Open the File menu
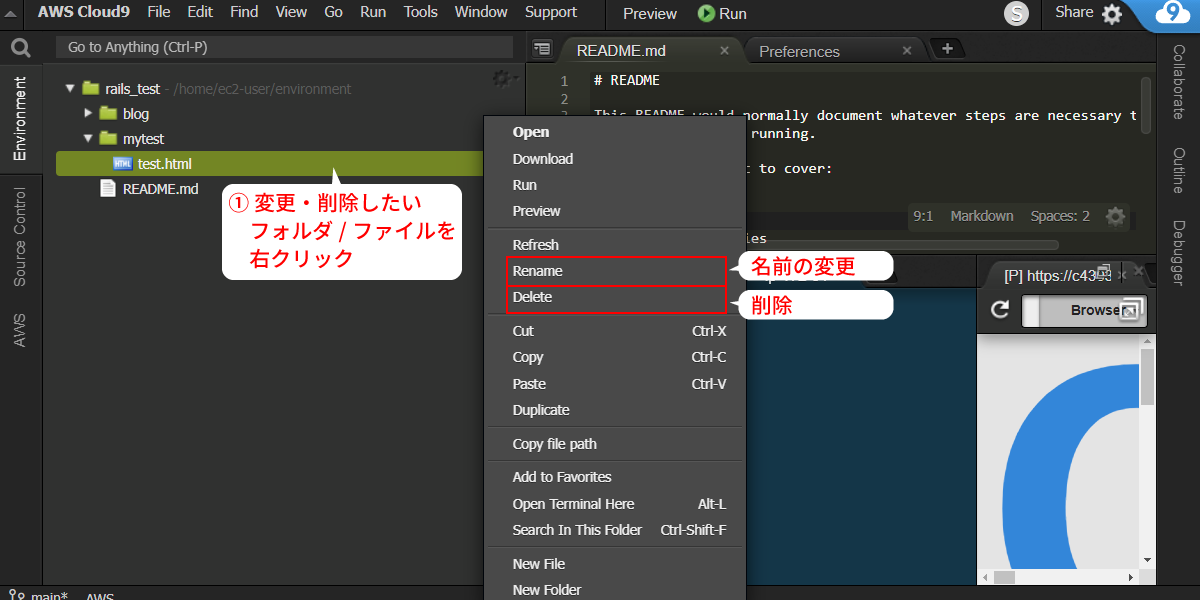This screenshot has width=1200, height=600. 159,12
